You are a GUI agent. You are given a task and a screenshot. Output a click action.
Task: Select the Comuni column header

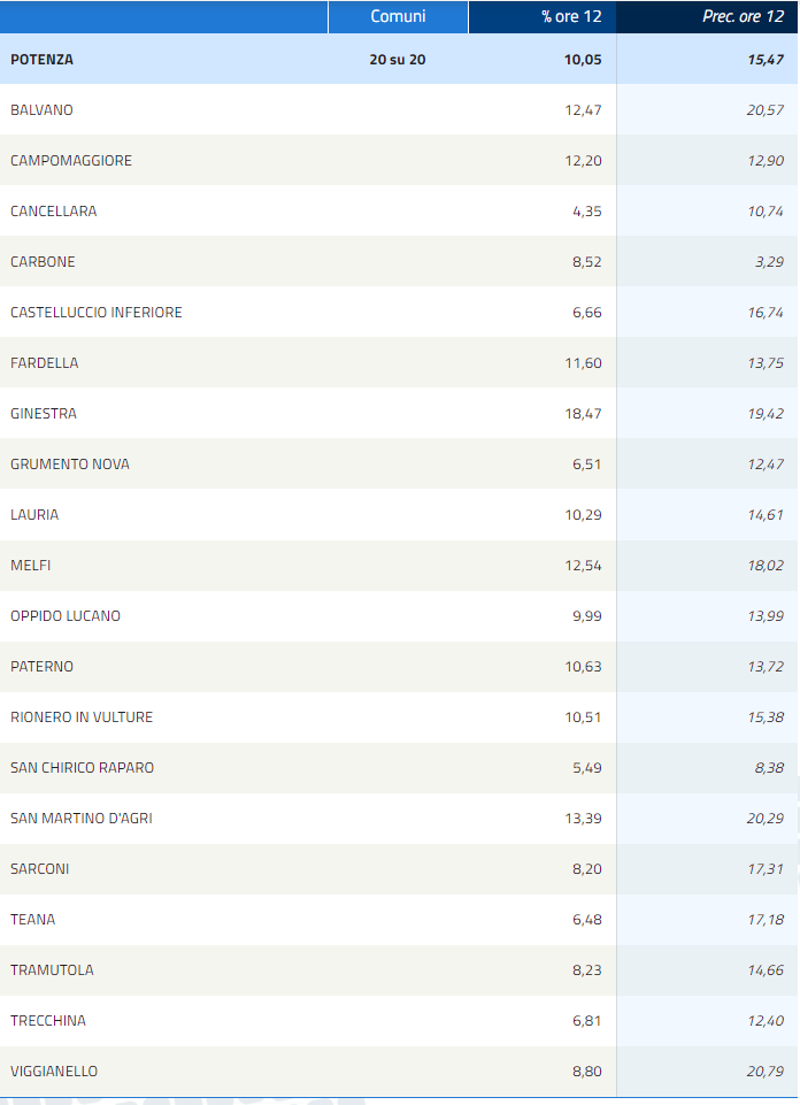[x=398, y=16]
